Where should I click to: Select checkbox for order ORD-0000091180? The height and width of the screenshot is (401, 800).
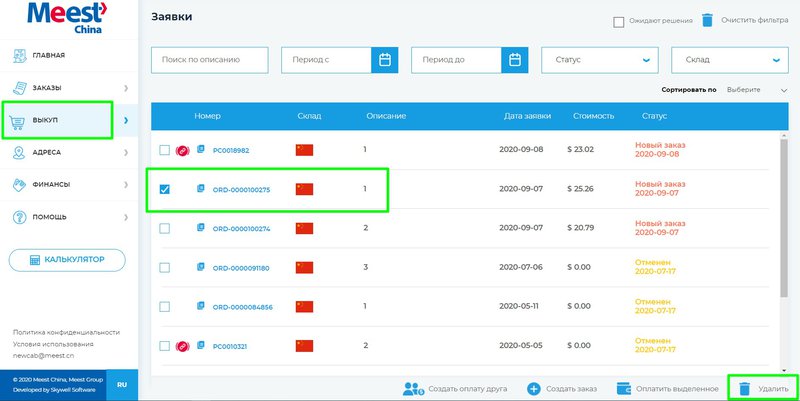tap(164, 267)
